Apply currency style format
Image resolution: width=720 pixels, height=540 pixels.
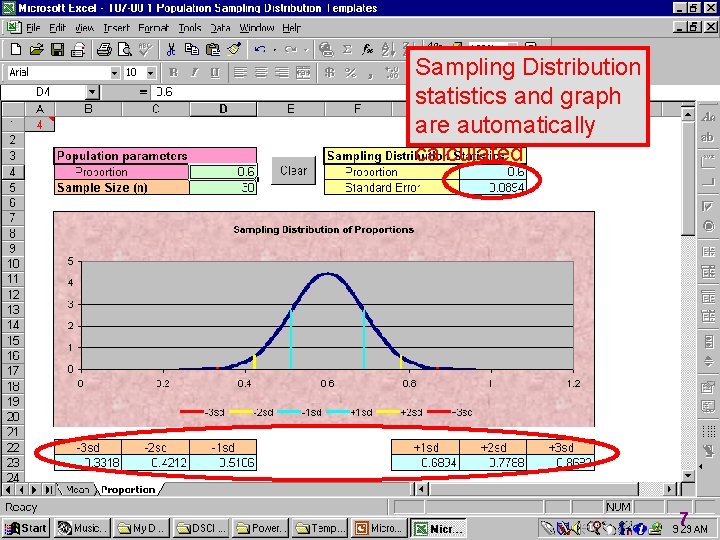pyautogui.click(x=330, y=73)
